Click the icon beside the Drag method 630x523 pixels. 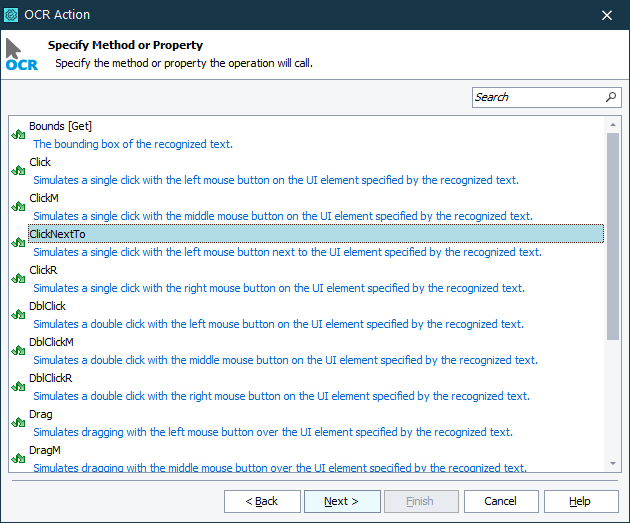[18, 422]
